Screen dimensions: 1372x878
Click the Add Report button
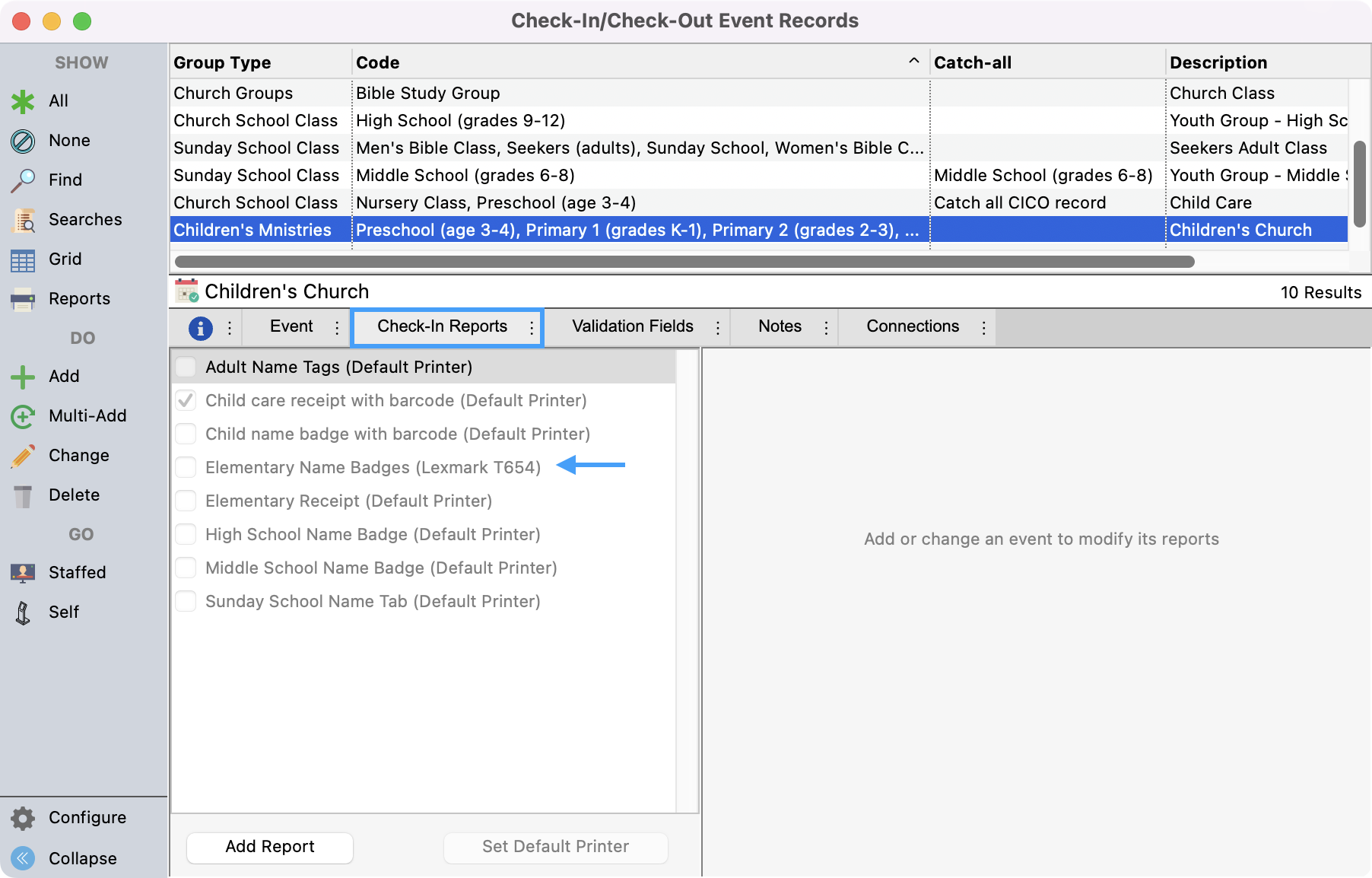pyautogui.click(x=269, y=847)
